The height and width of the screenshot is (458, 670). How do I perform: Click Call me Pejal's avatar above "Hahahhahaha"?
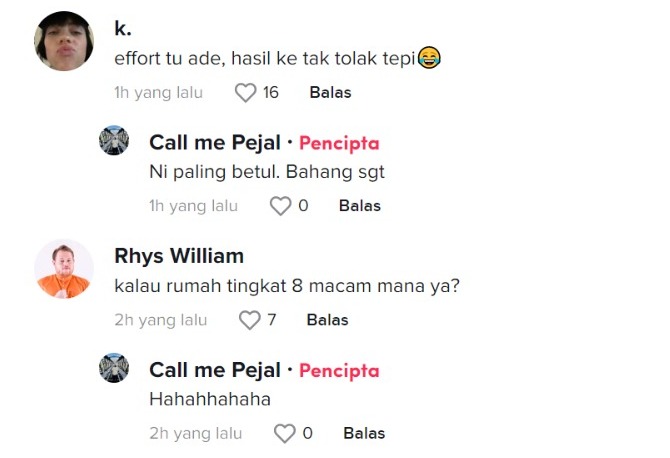(x=114, y=368)
